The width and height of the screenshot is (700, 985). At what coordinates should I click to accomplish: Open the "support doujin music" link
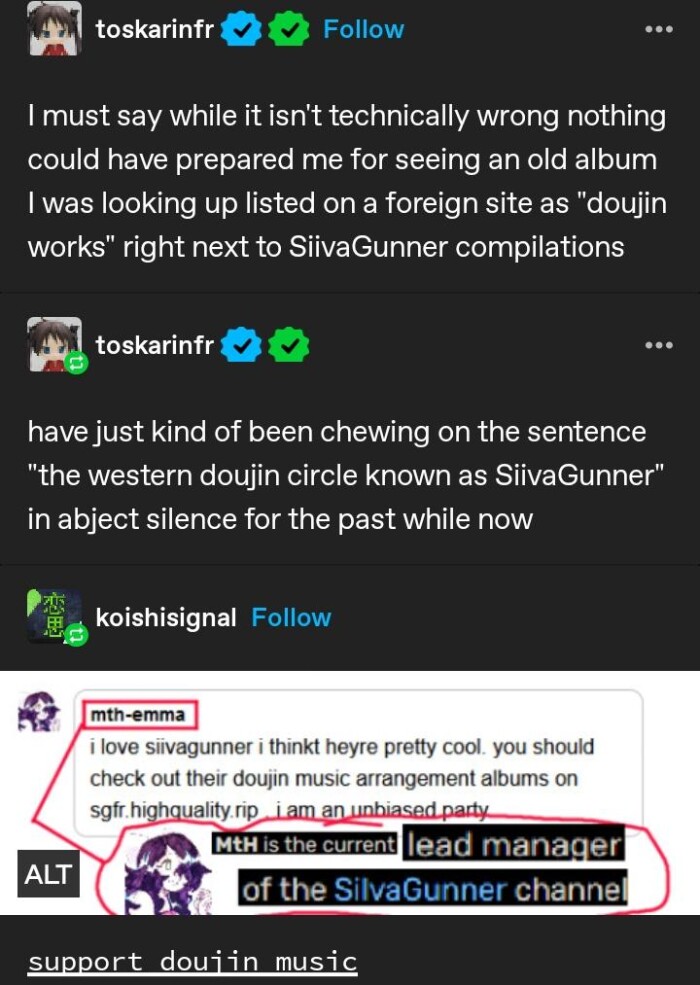coord(192,962)
